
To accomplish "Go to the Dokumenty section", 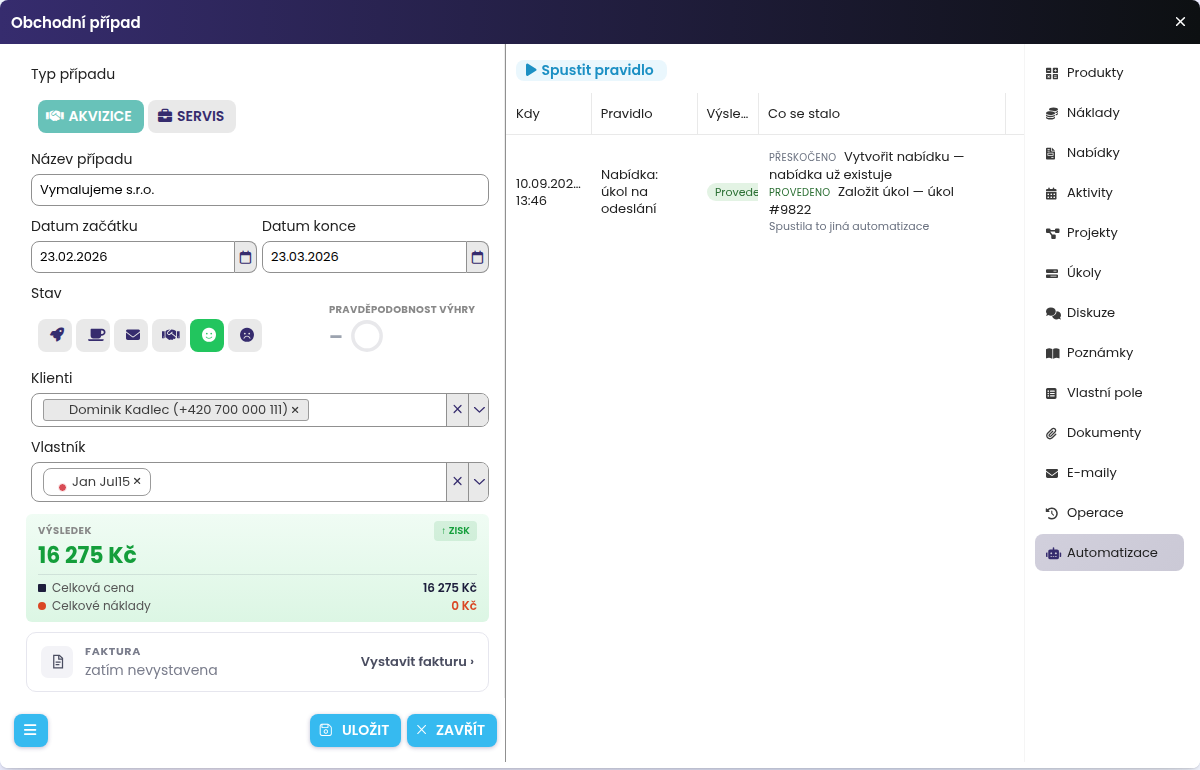I will (x=1109, y=433).
